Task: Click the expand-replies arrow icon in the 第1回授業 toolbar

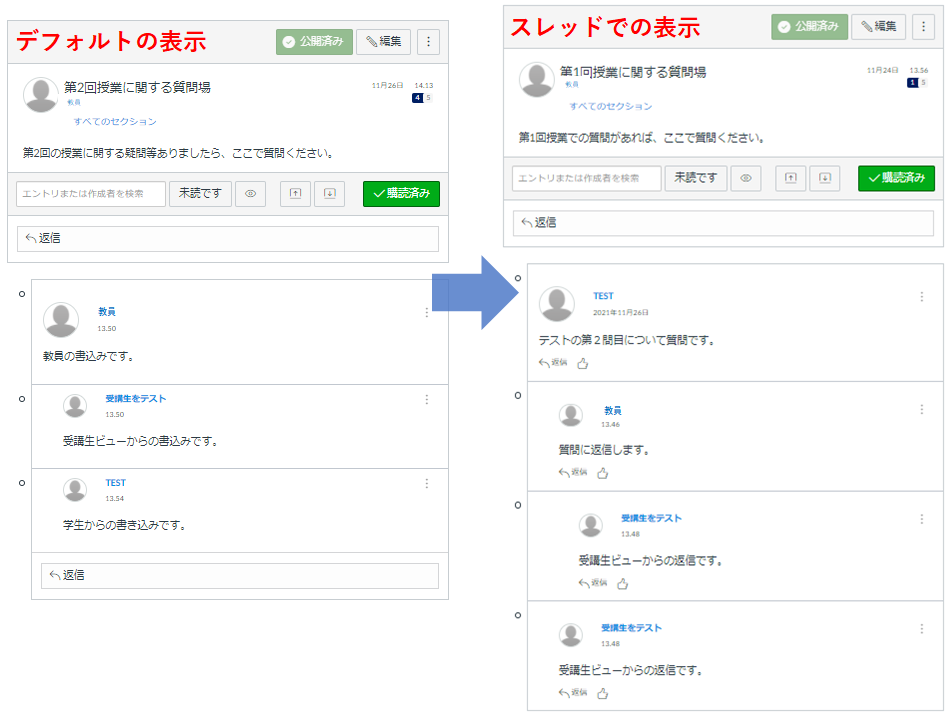Action: 825,178
